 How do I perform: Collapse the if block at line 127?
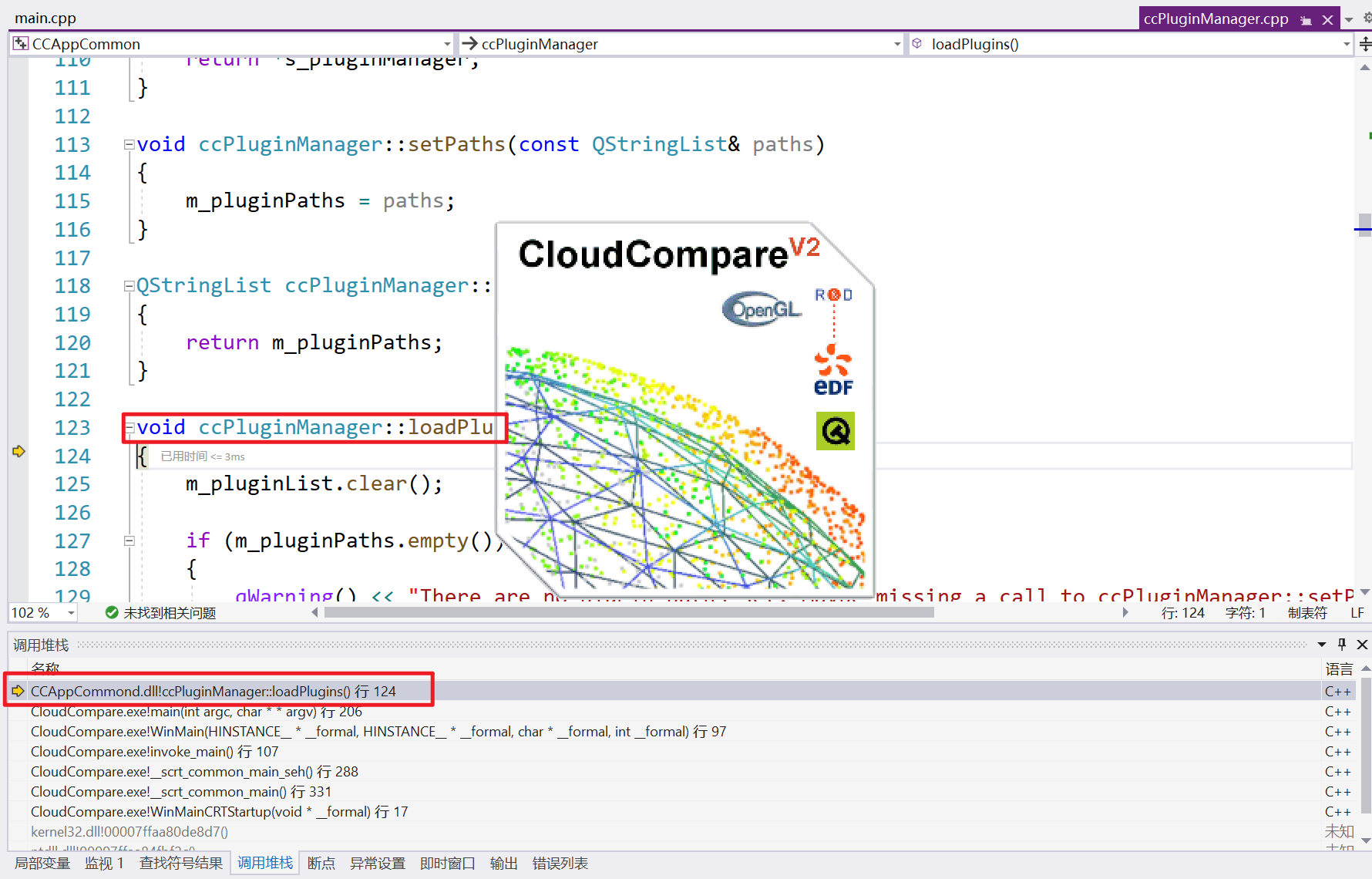[x=129, y=541]
